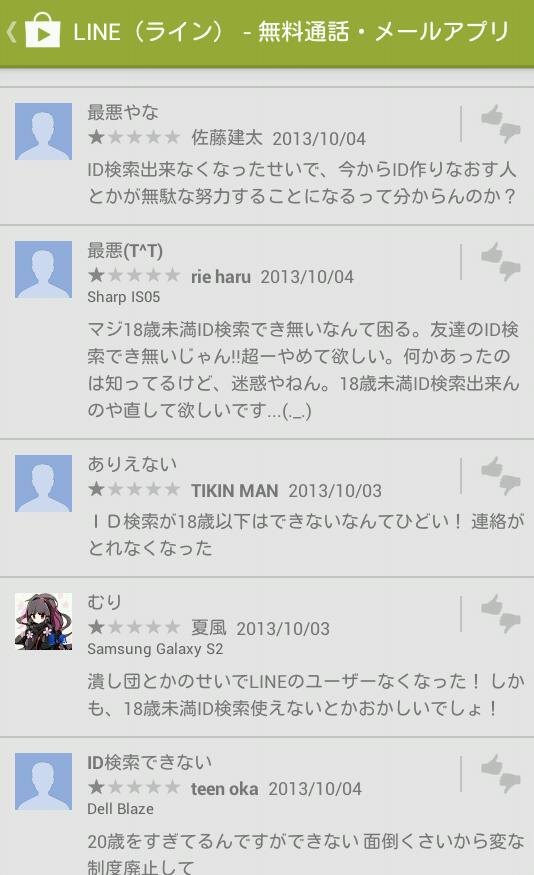The height and width of the screenshot is (875, 534).
Task: Open 夏風's anime avatar picture
Action: (44, 622)
